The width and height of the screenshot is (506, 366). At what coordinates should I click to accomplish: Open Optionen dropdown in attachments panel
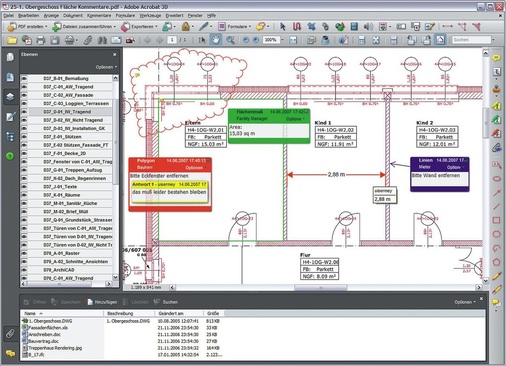pos(465,302)
